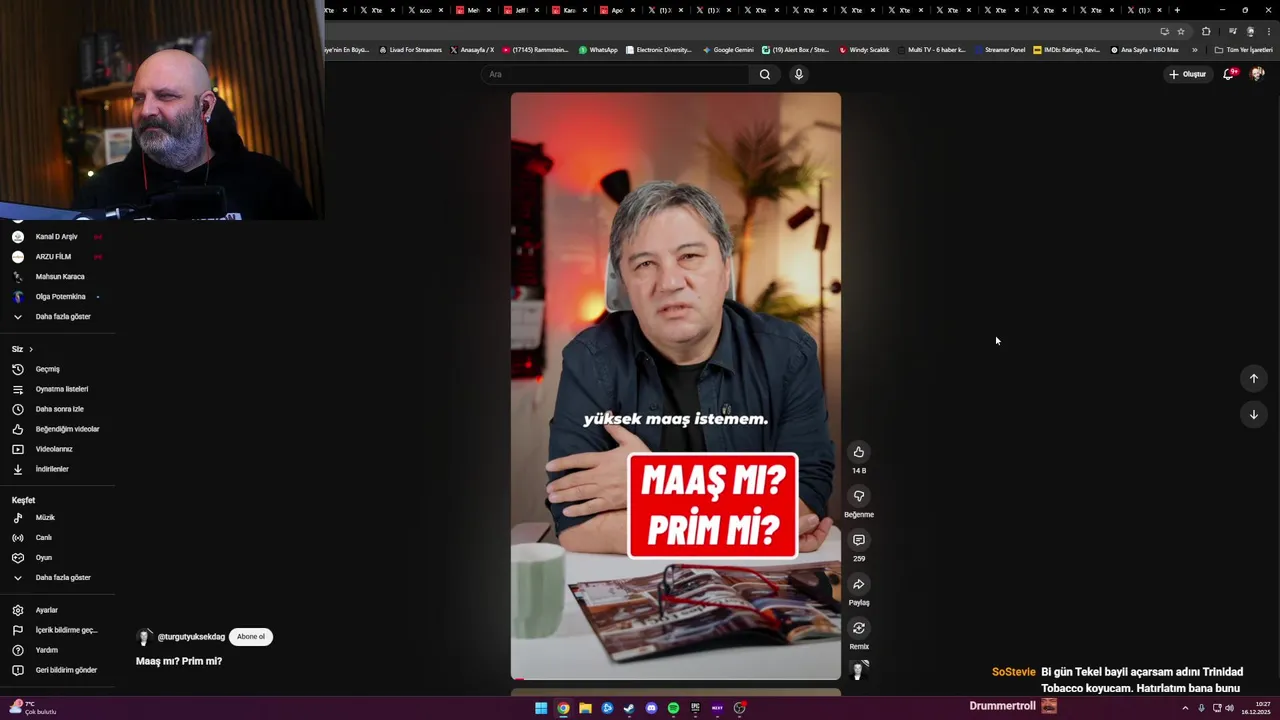Open weather widget Çok bulutlu

click(32, 708)
